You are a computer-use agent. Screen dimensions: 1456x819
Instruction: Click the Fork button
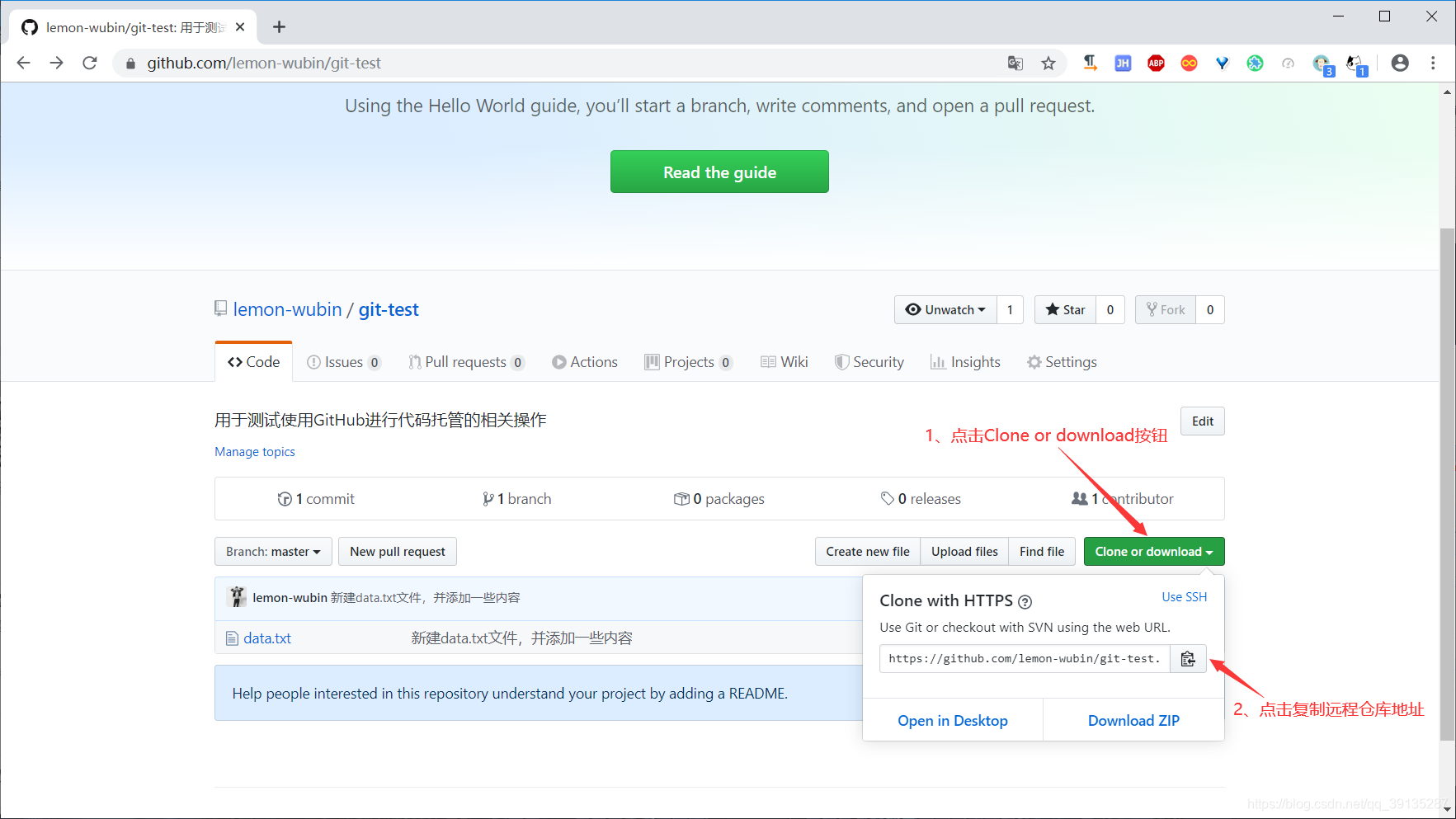coord(1166,309)
